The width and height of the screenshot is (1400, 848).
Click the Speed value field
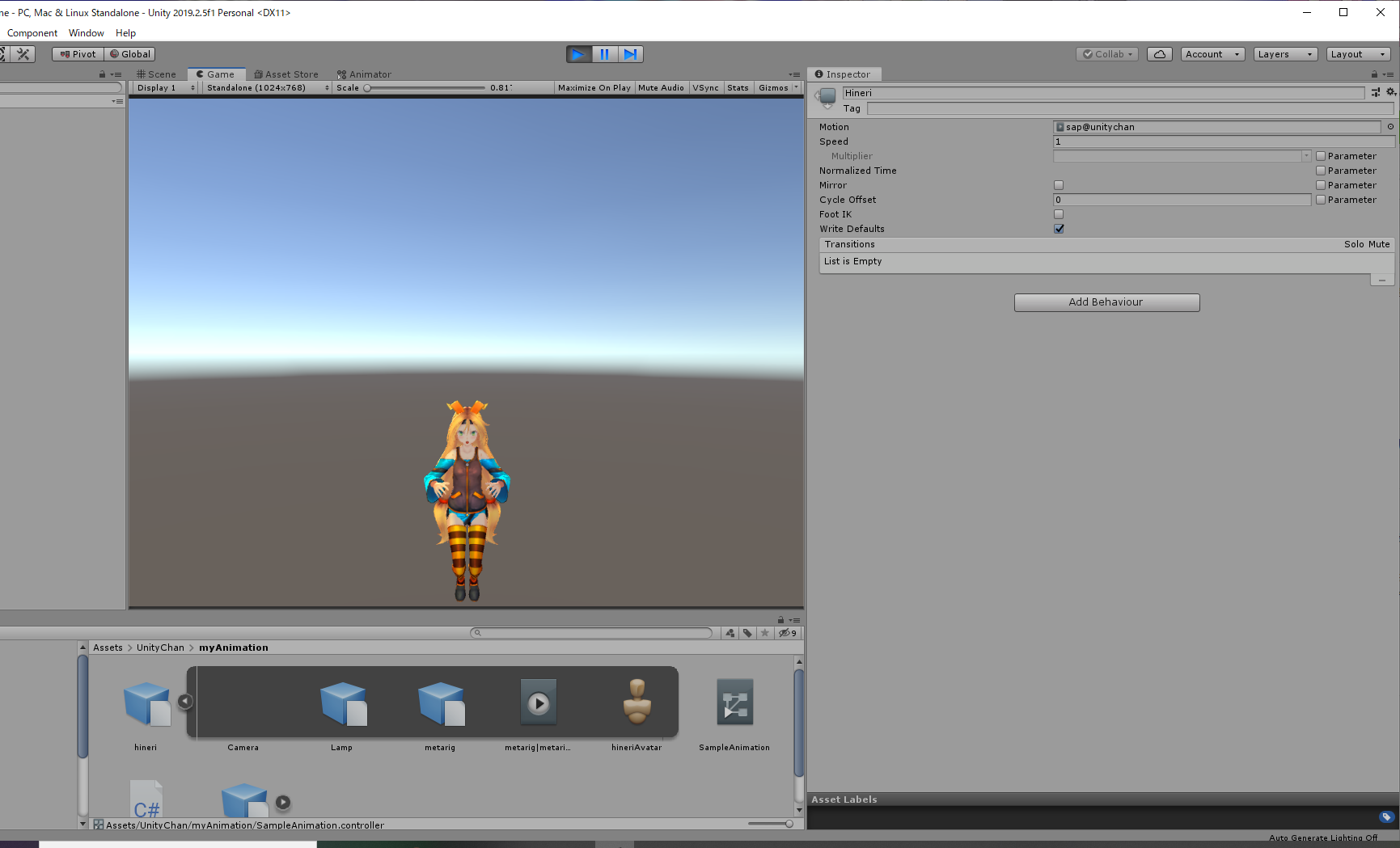[1224, 141]
